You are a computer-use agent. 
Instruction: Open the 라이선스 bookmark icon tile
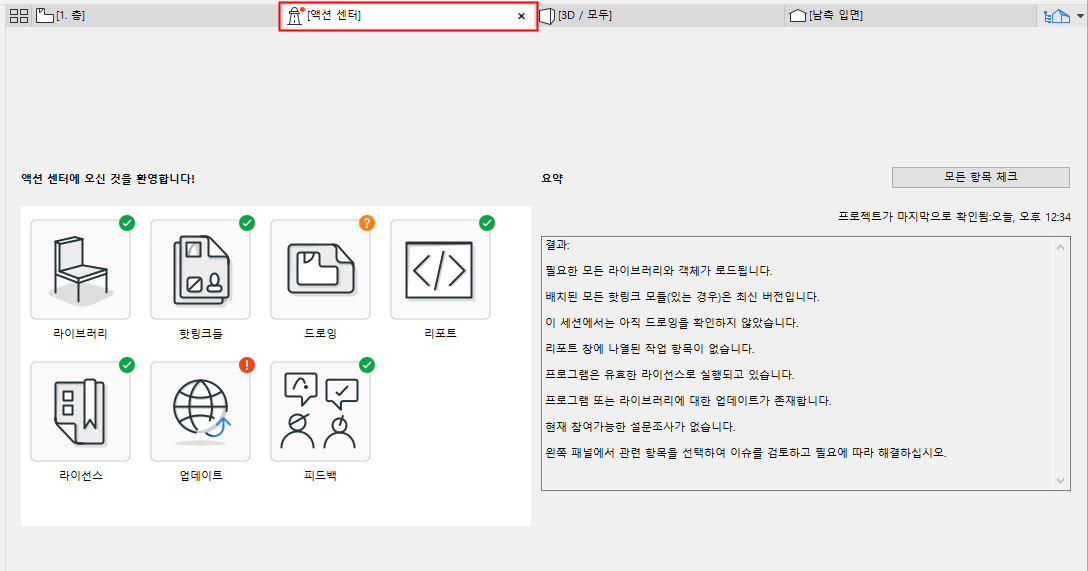(x=80, y=411)
